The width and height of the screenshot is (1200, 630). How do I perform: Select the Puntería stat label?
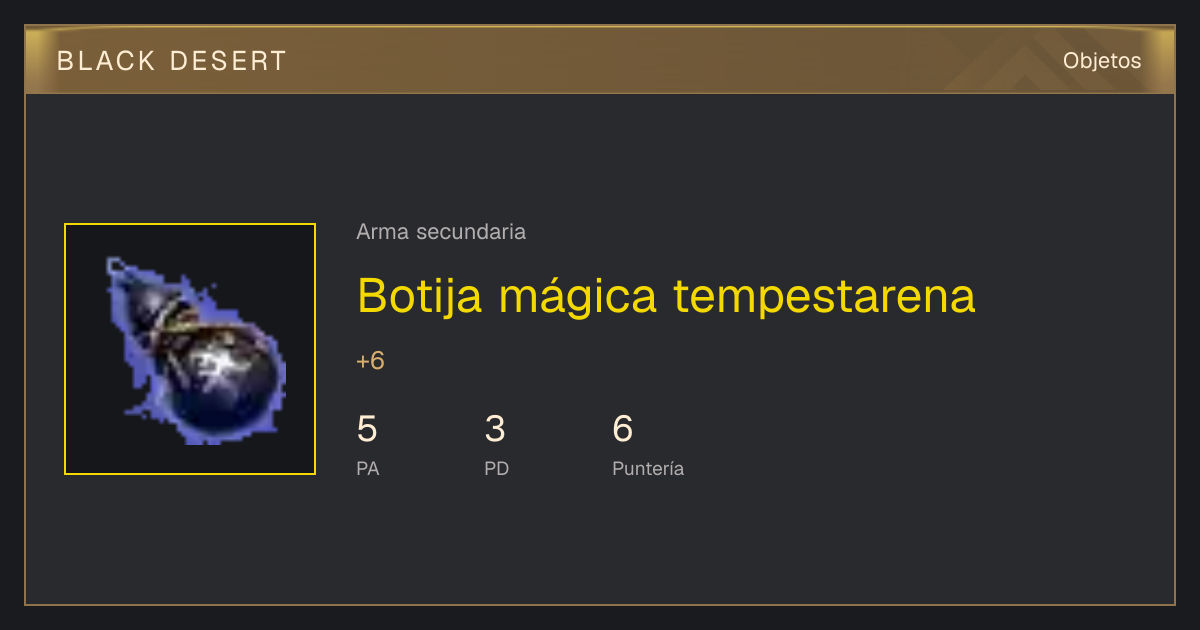(648, 468)
